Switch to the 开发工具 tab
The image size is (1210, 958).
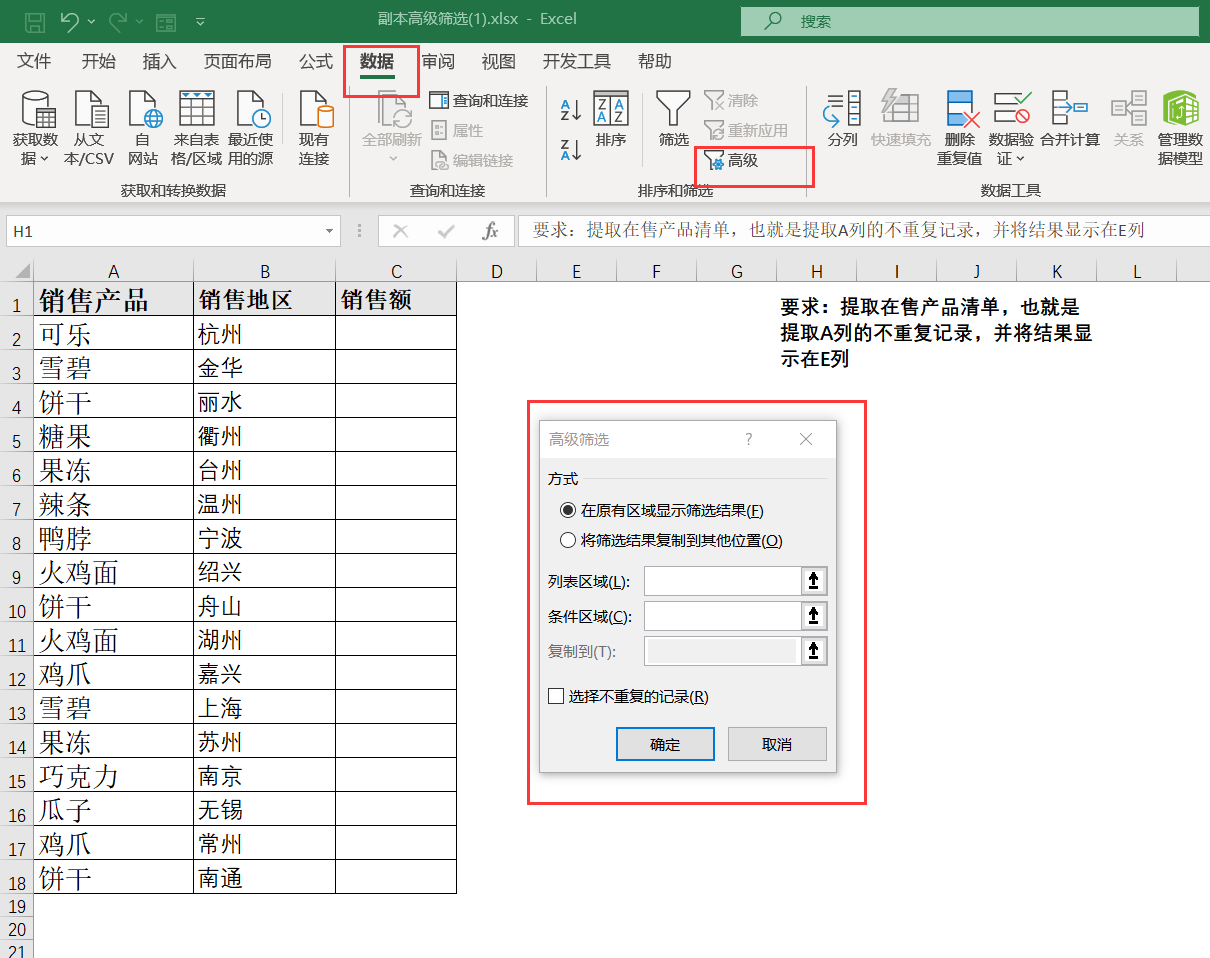[x=576, y=62]
